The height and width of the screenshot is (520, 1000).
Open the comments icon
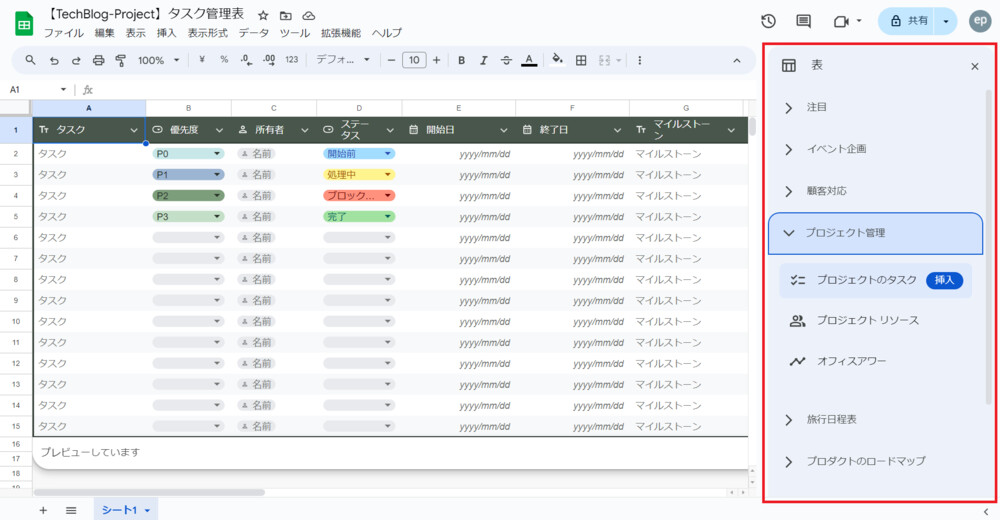coord(803,21)
